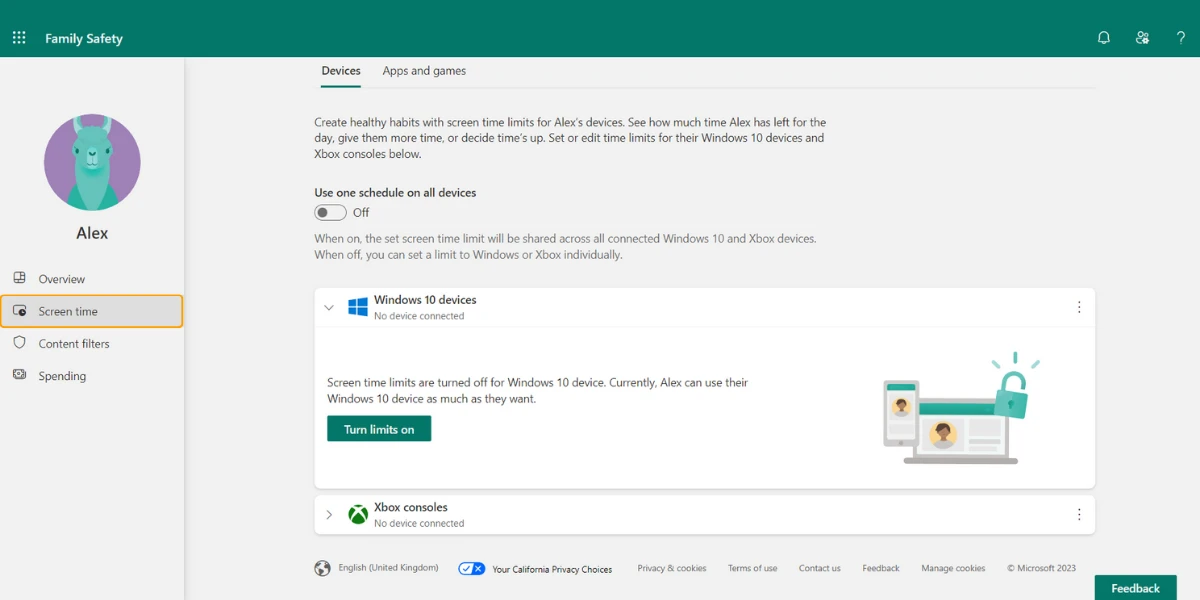
Task: Click the locked devices illustration
Action: tap(962, 408)
